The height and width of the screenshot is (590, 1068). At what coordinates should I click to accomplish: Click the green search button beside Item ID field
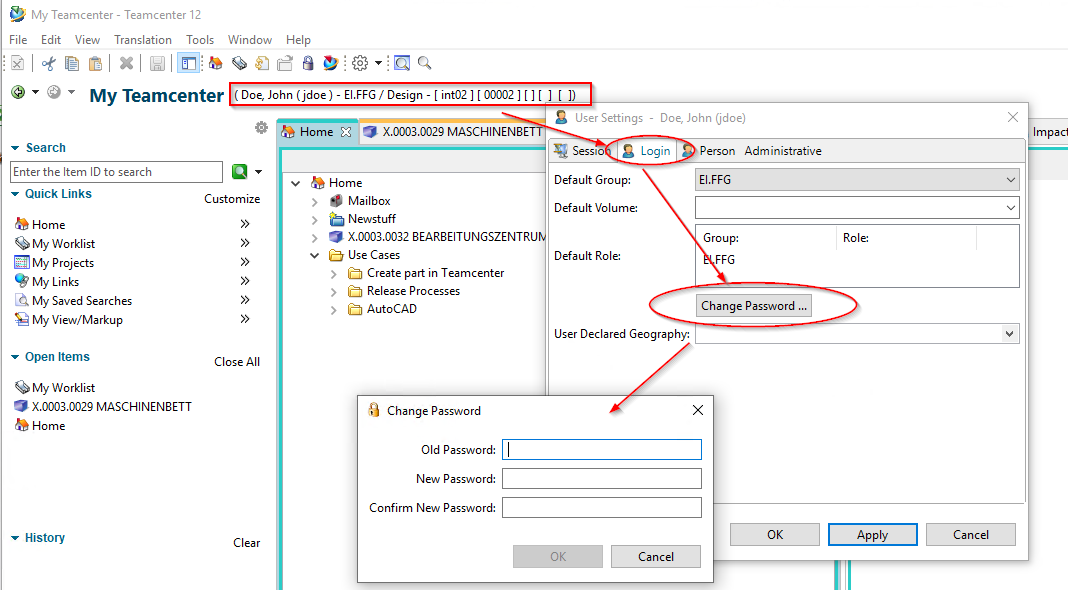pyautogui.click(x=240, y=172)
